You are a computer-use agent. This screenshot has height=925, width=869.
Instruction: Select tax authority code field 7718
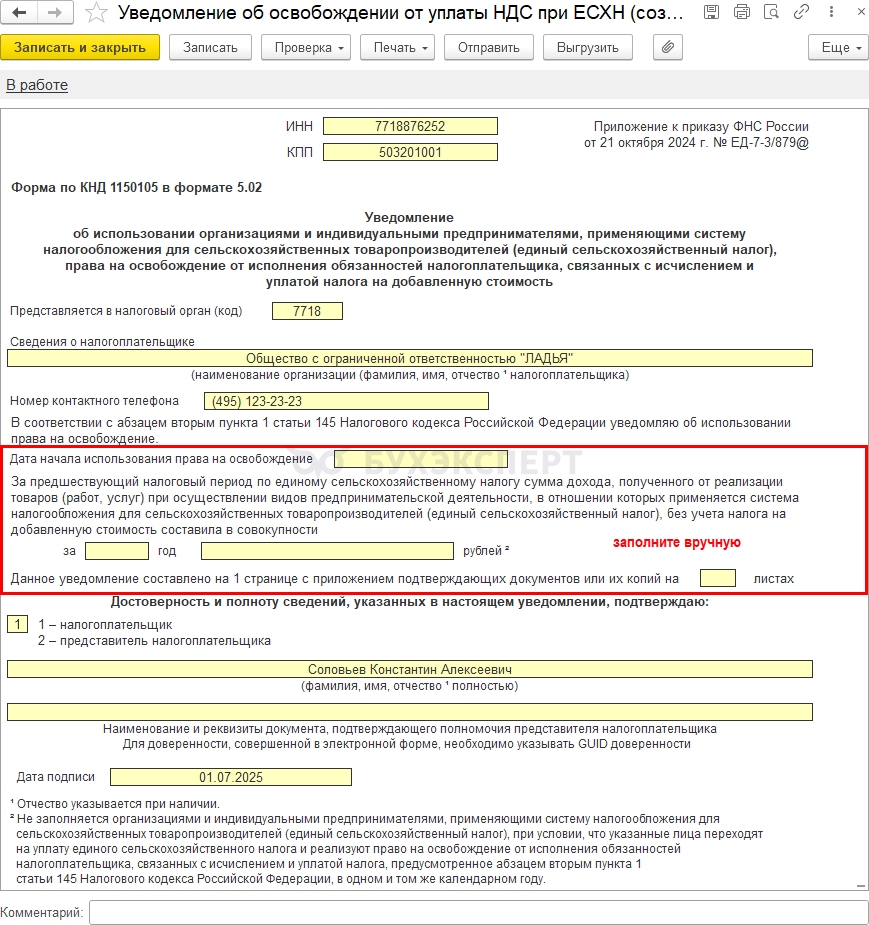click(307, 311)
